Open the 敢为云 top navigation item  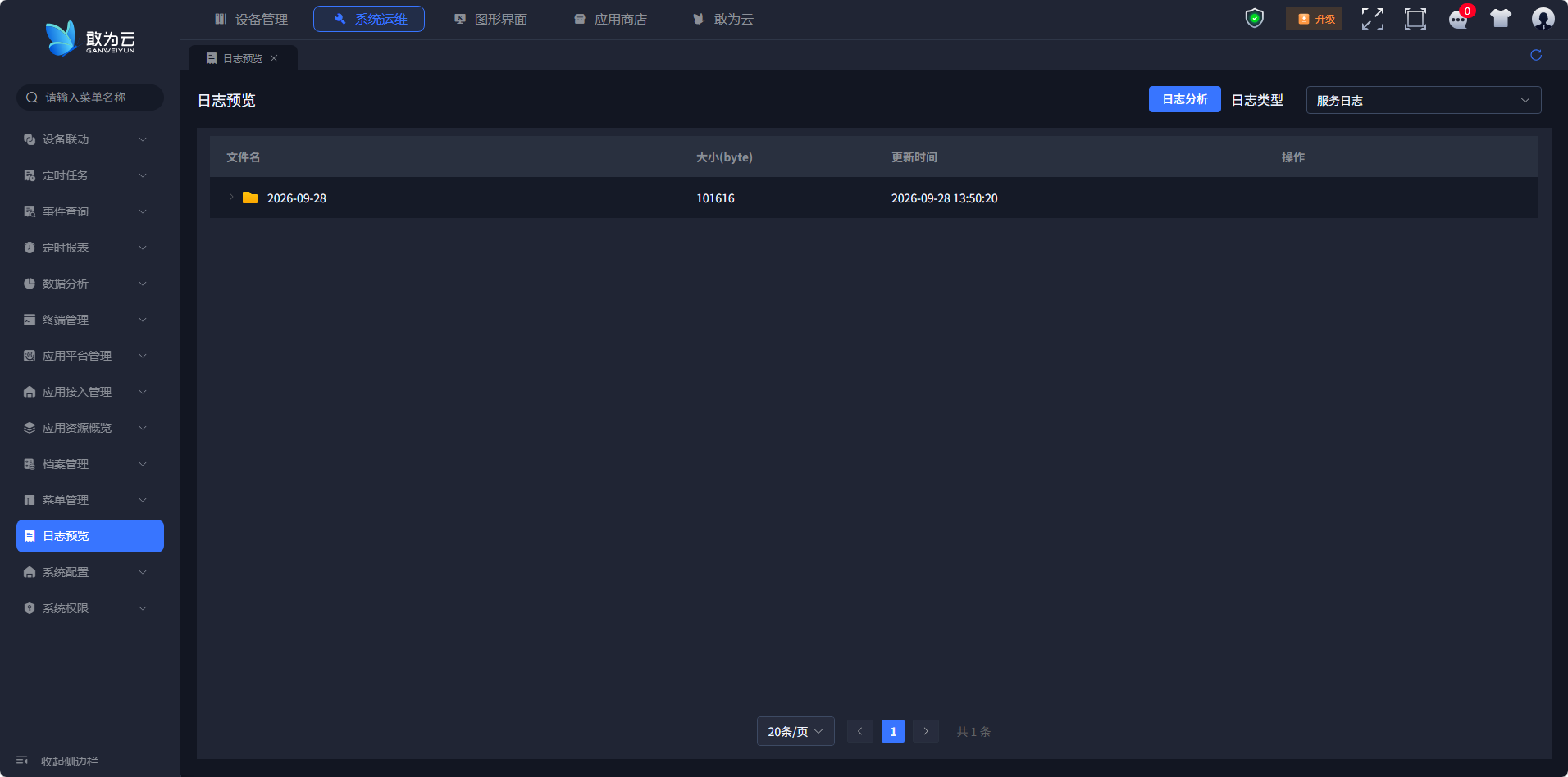click(x=722, y=19)
